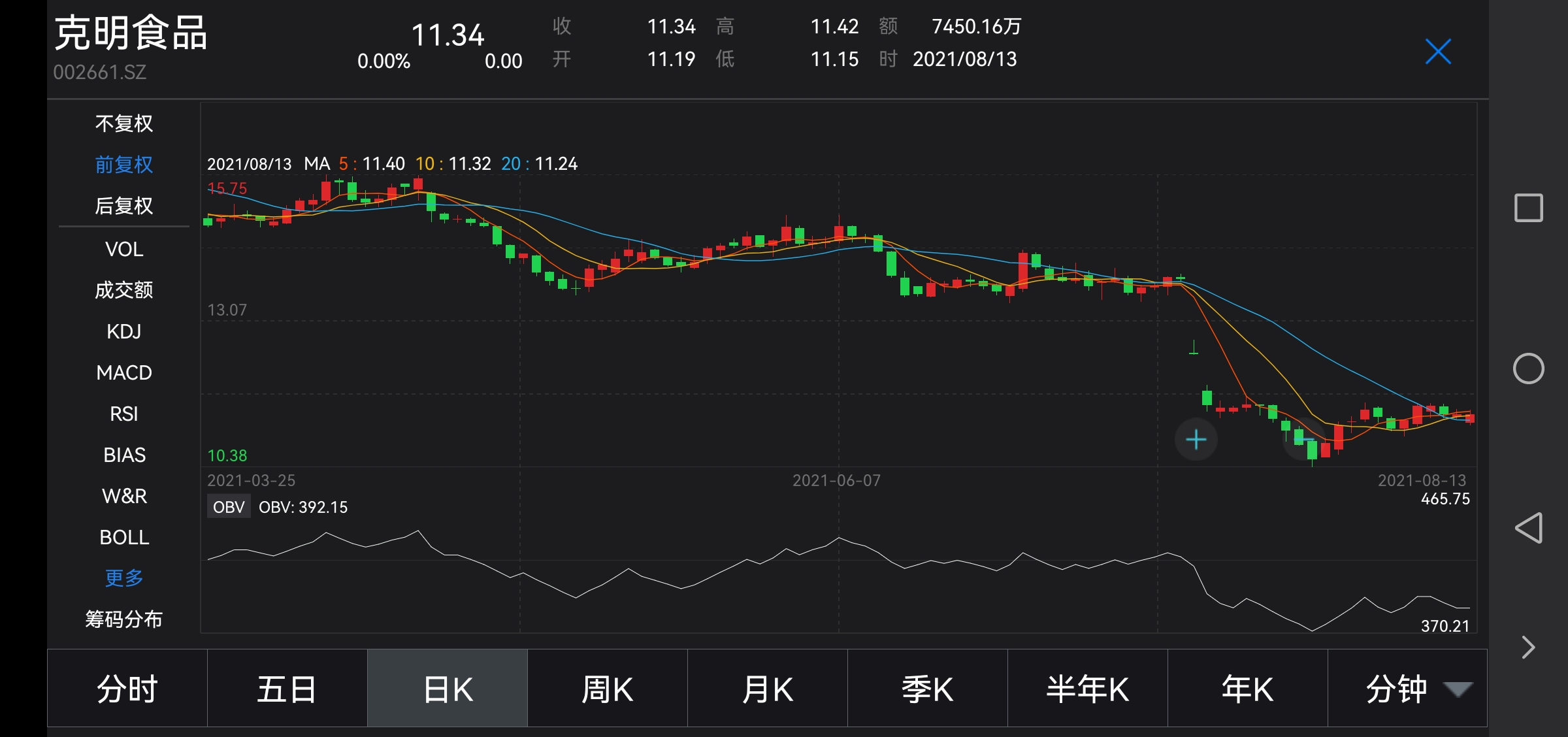Tap the MA 10 value 11.32

(470, 163)
